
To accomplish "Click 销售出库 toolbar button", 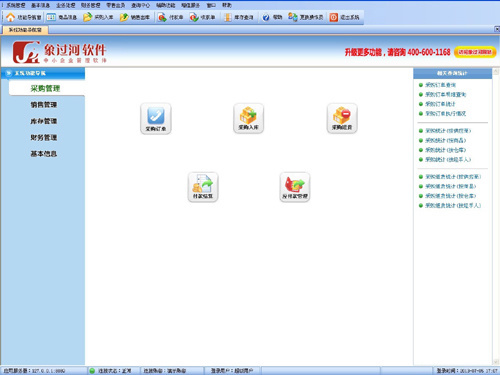I will tap(135, 17).
